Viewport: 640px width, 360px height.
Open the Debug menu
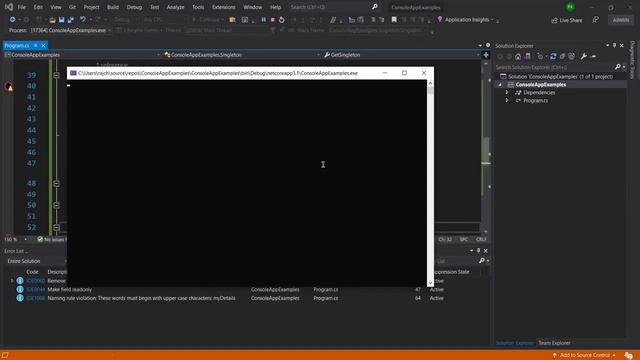134,7
